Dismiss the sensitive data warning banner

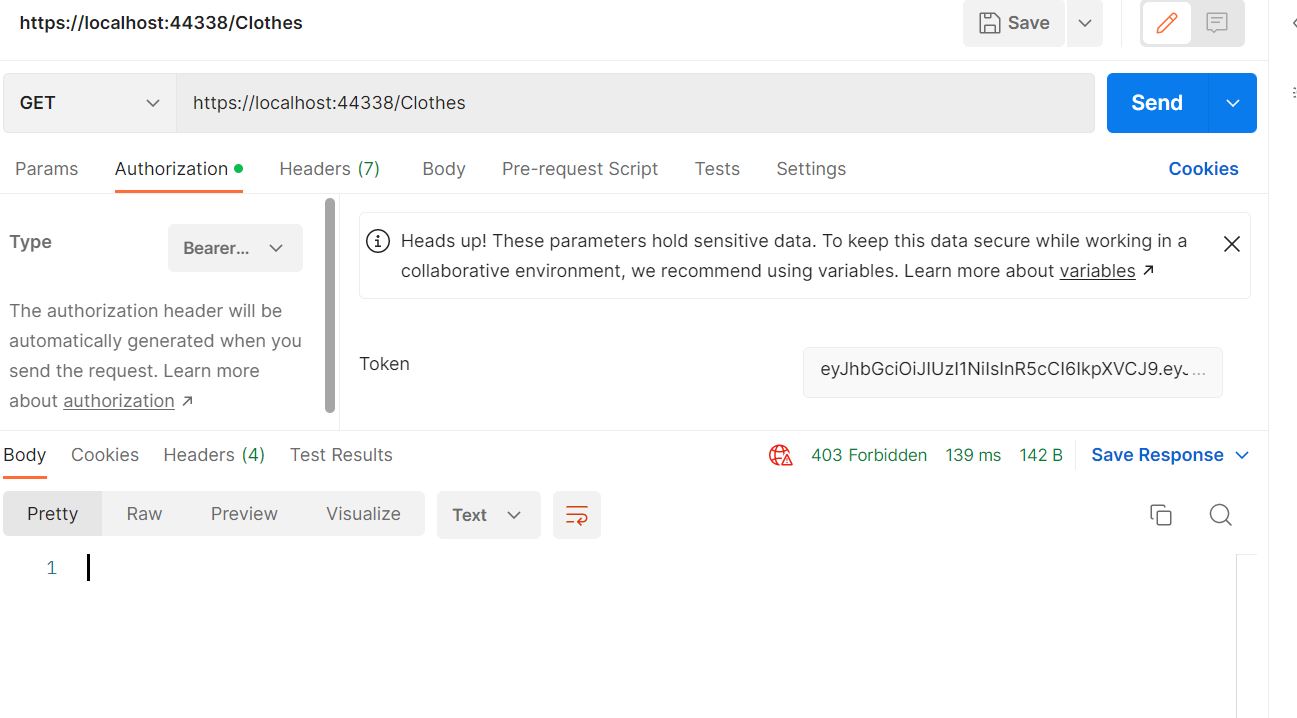click(x=1231, y=243)
